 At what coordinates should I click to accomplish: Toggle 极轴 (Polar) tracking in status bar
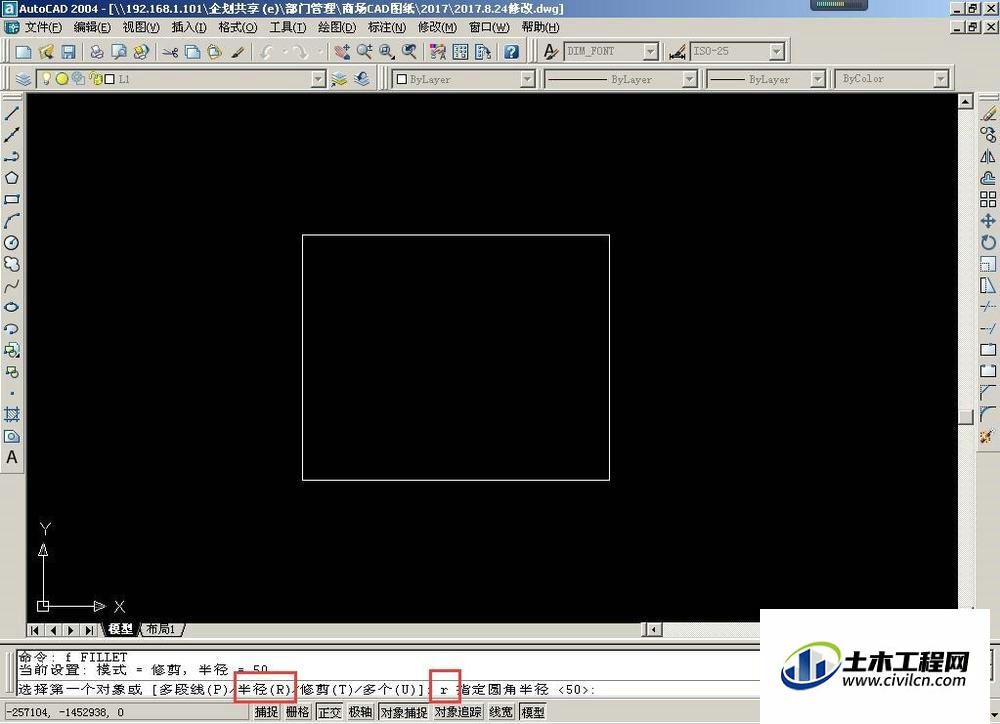pyautogui.click(x=360, y=712)
